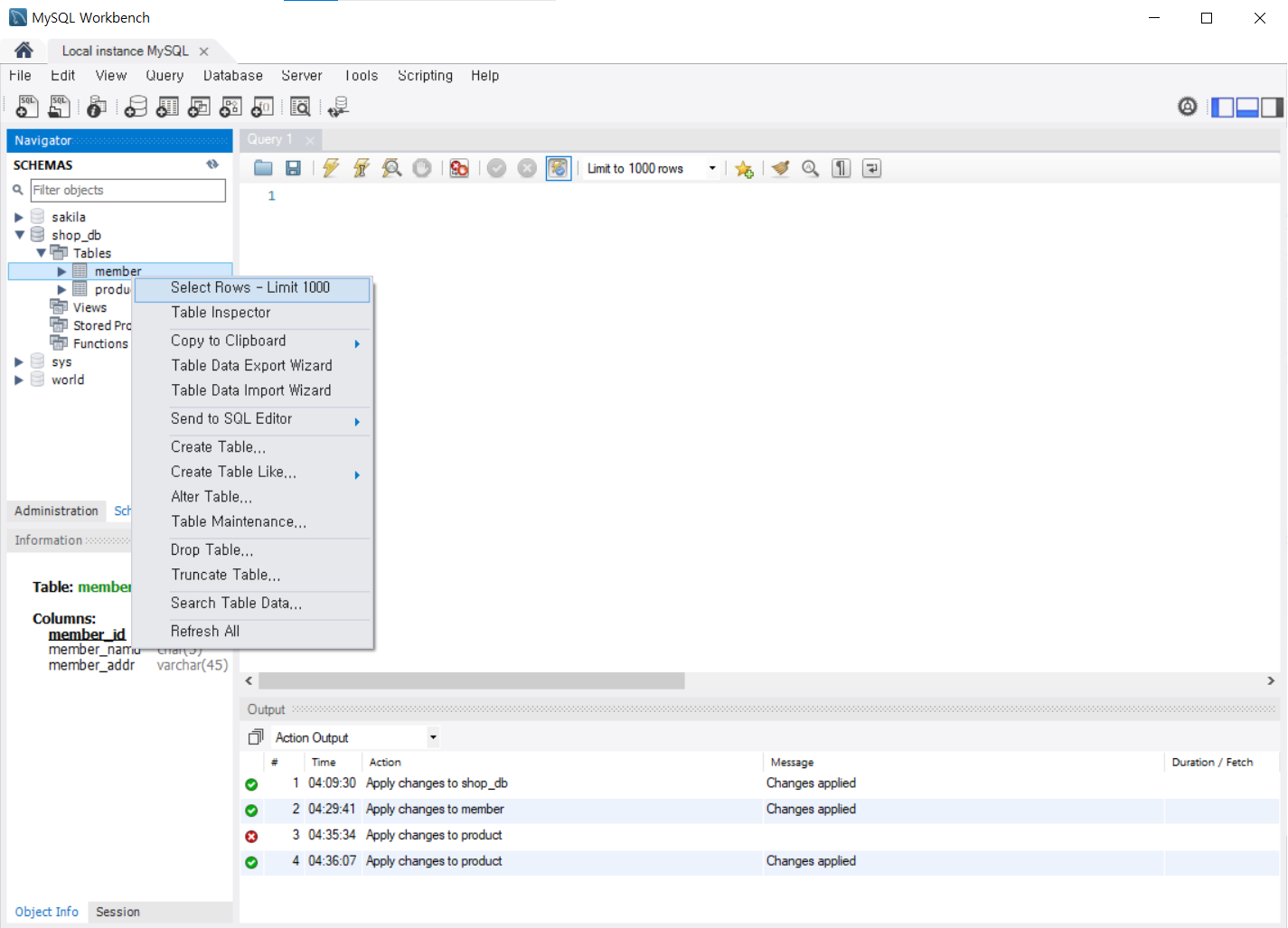Open the Database menu
This screenshot has width=1288, height=928.
tap(233, 76)
